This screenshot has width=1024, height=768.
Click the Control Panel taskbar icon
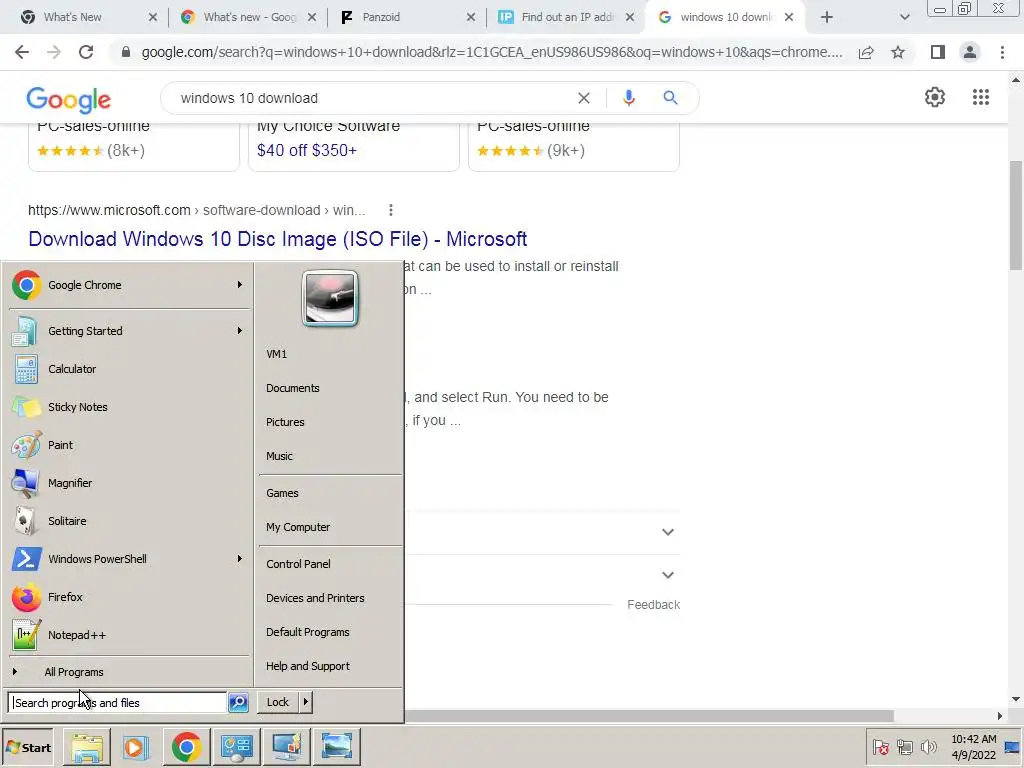point(236,747)
